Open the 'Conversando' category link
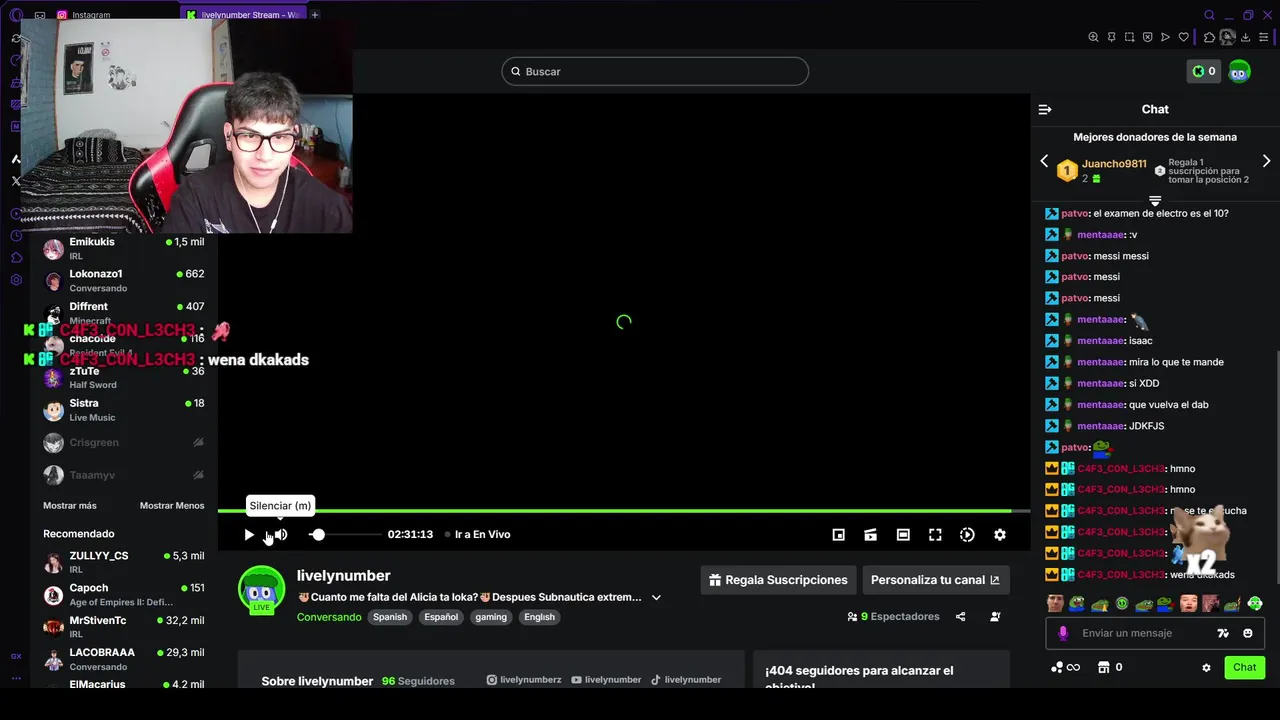The width and height of the screenshot is (1280, 720). (x=329, y=617)
